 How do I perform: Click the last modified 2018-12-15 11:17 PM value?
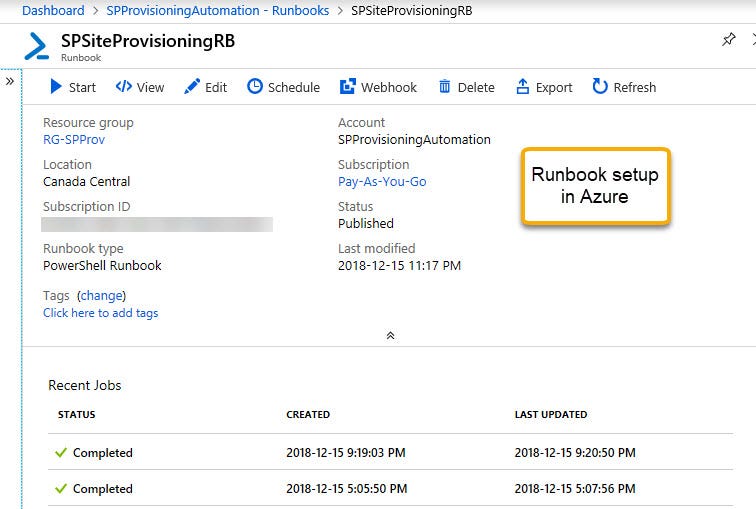click(399, 266)
